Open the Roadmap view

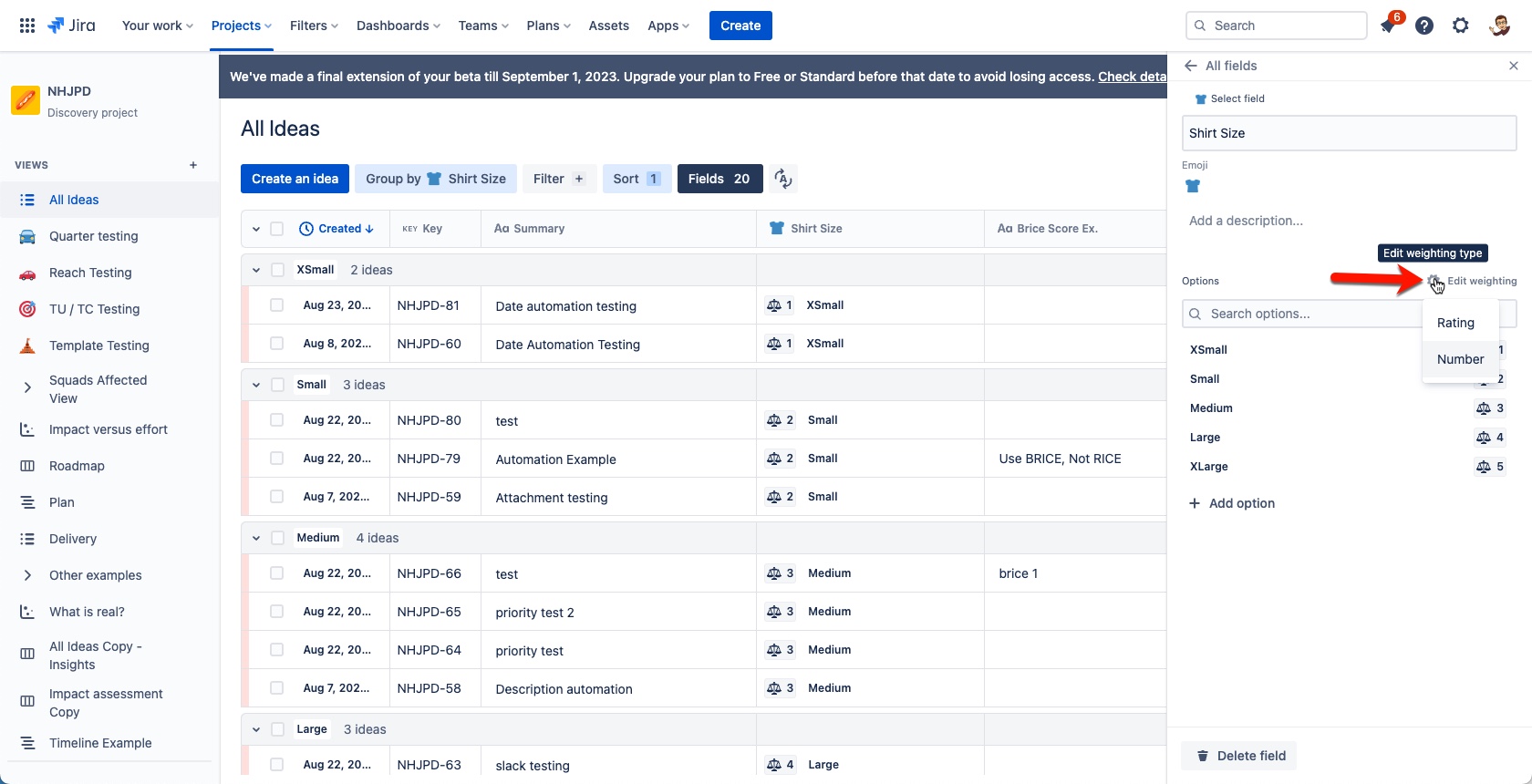pos(77,466)
